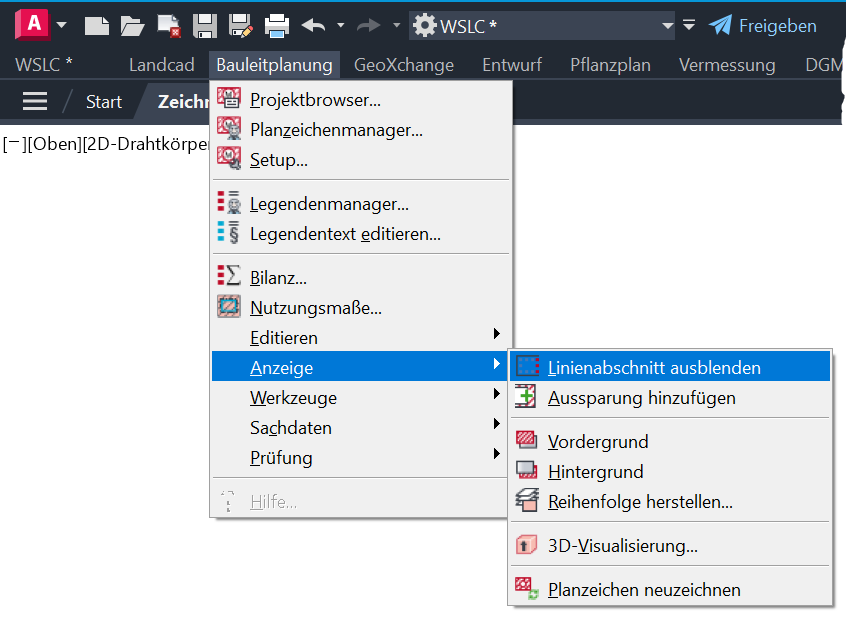Open the hamburger menu beside Start tab
This screenshot has height=620, width=846.
pos(35,102)
